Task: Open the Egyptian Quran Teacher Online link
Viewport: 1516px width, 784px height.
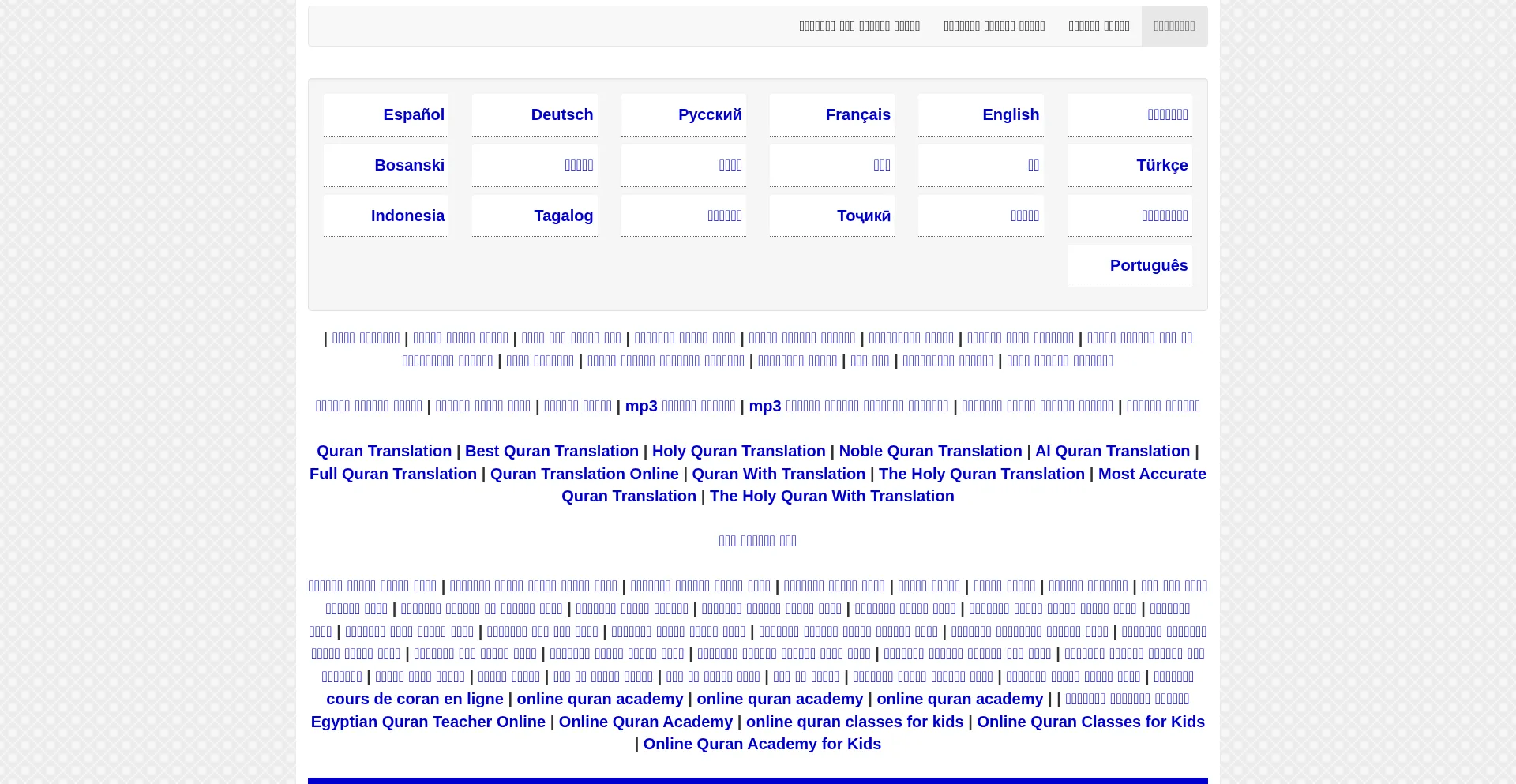Action: 427,722
